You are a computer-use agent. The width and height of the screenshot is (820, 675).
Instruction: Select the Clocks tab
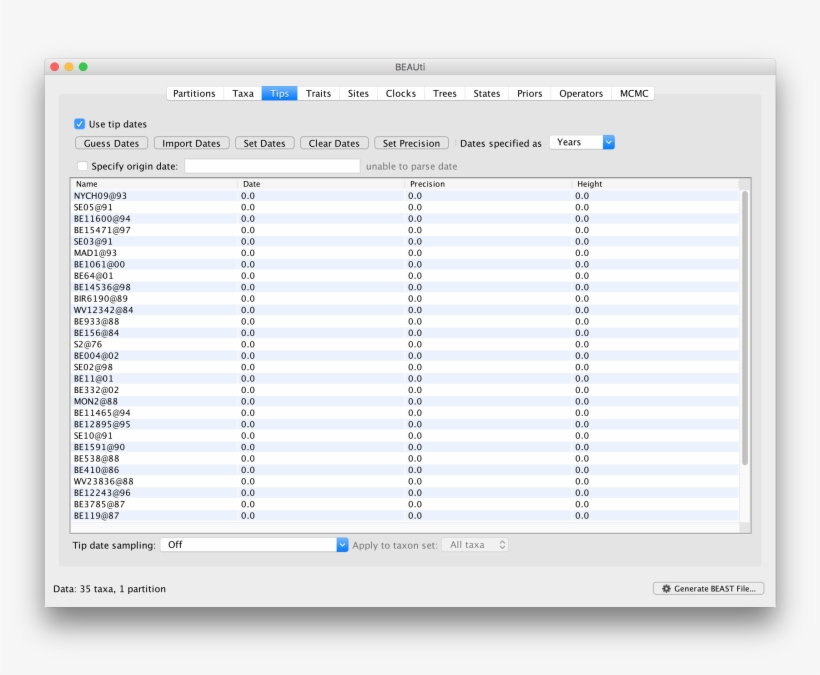click(400, 93)
